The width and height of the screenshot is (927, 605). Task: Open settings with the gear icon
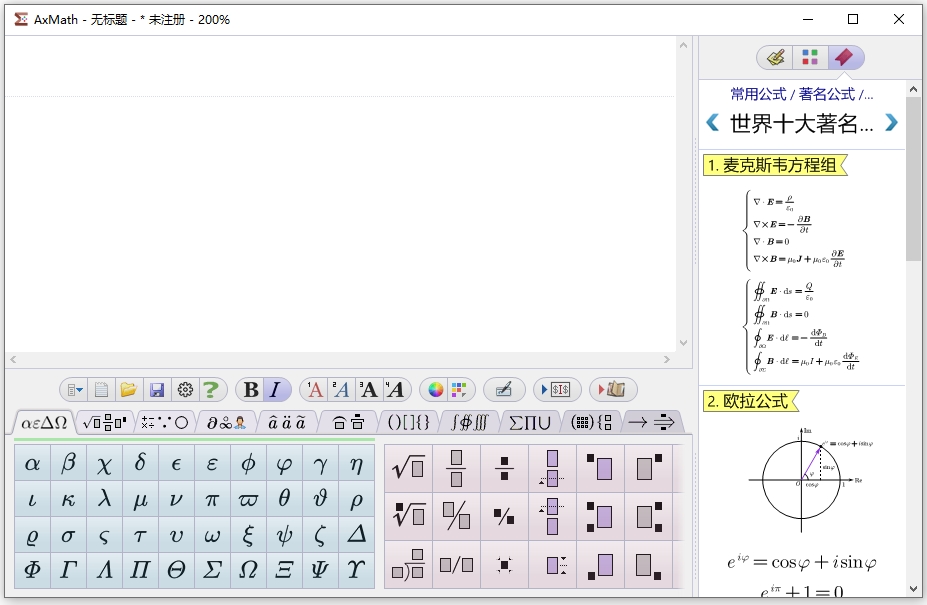pos(185,390)
